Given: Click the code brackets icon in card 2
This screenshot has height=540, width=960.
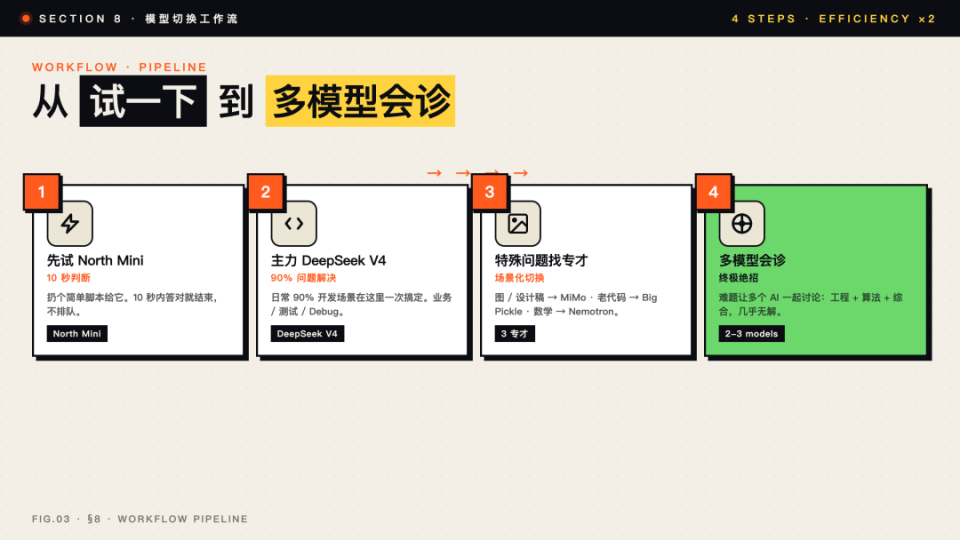Looking at the screenshot, I should pyautogui.click(x=294, y=223).
